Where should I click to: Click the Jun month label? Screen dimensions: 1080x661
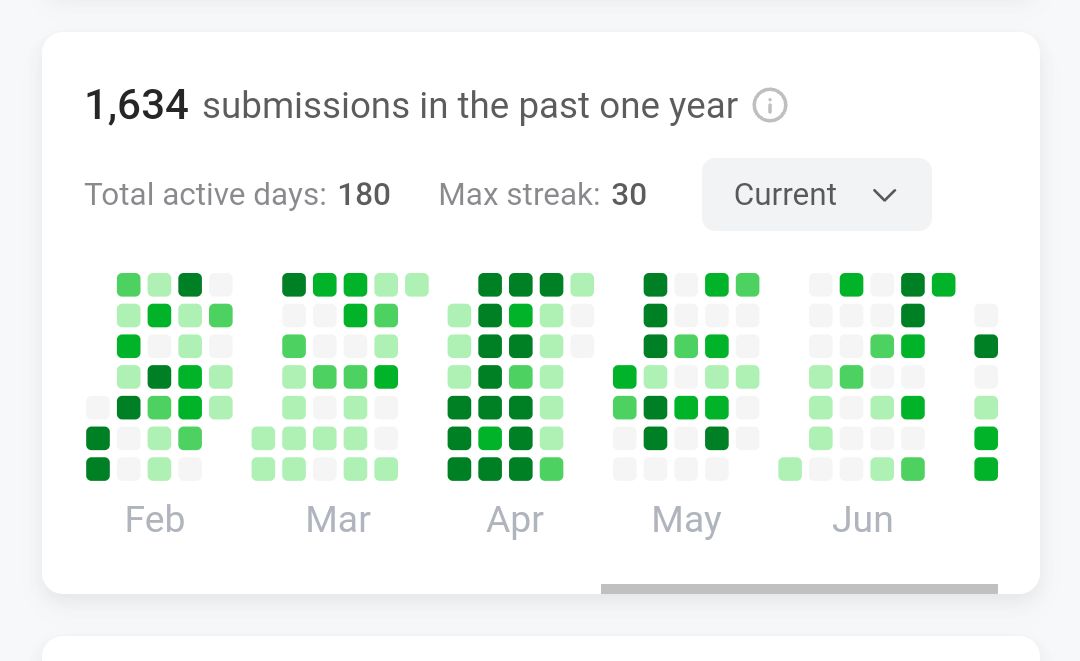pyautogui.click(x=862, y=519)
